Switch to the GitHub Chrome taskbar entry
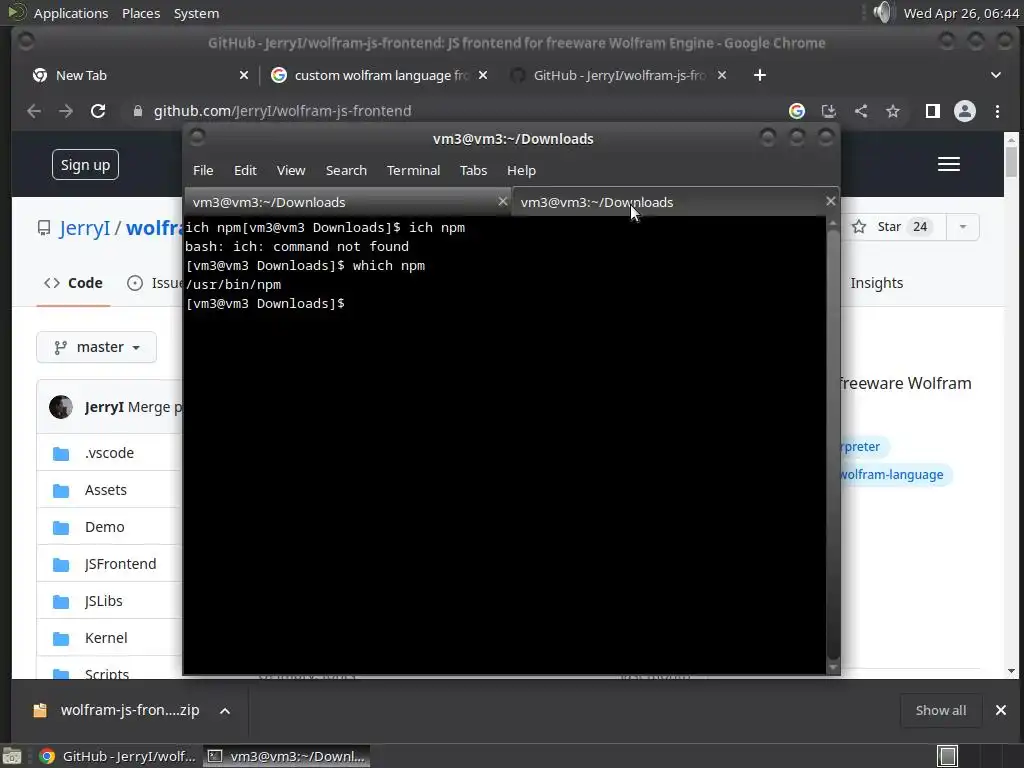The width and height of the screenshot is (1024, 768). coord(118,756)
